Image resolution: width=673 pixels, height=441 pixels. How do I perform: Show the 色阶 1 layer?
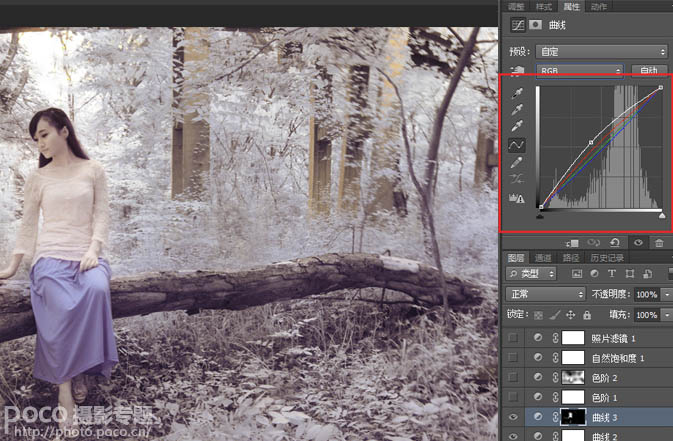tap(513, 397)
